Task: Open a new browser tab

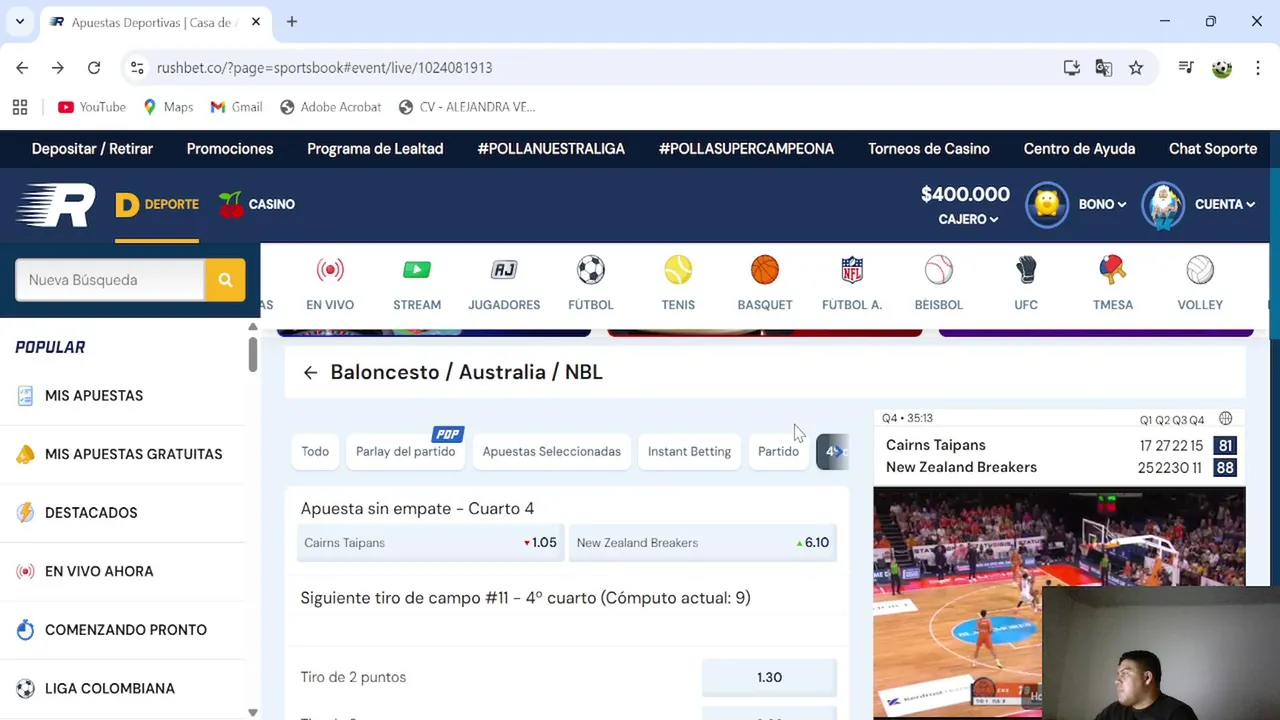Action: (292, 21)
